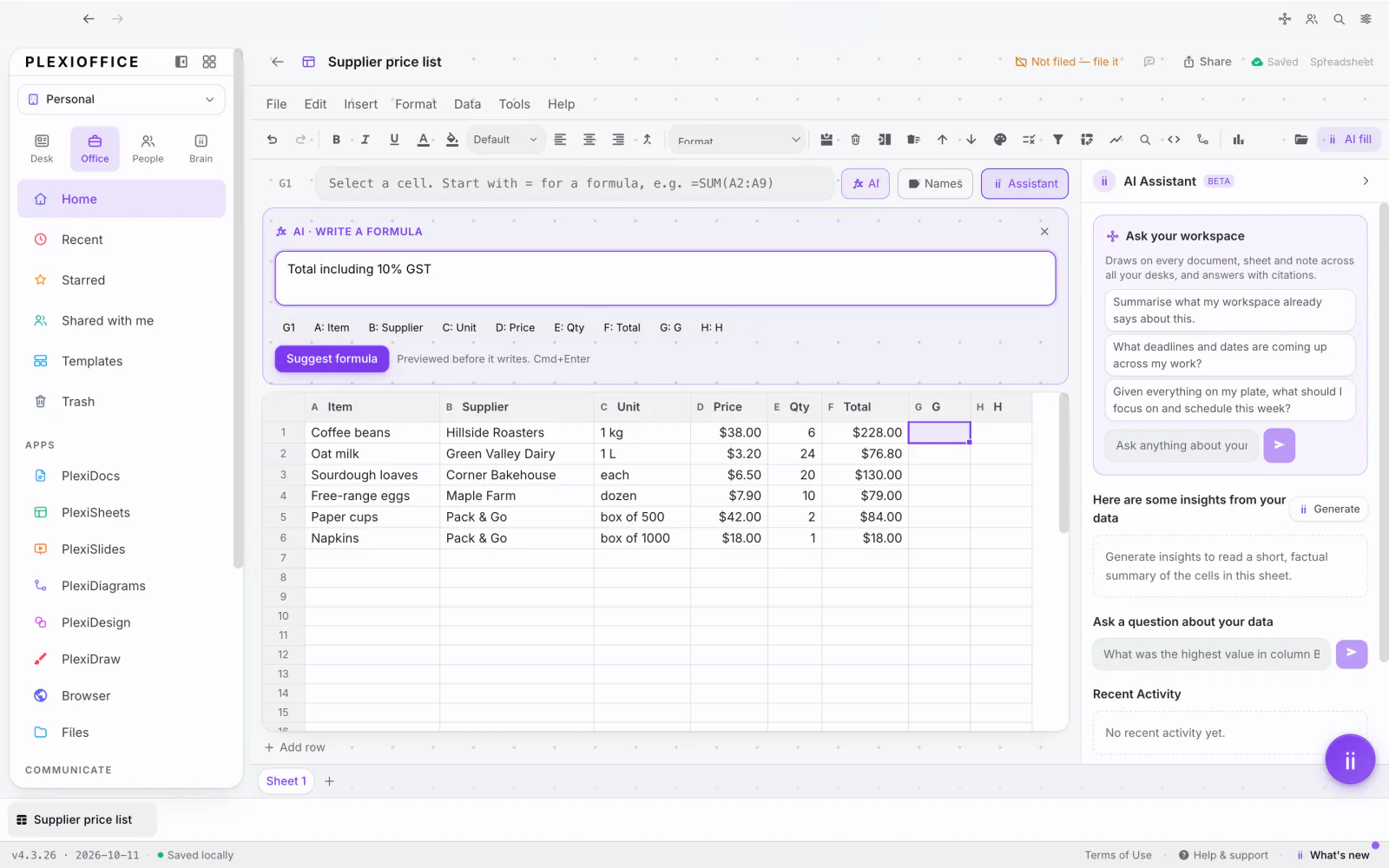Toggle bold formatting
Screen dimensions: 1389x868
[337, 140]
